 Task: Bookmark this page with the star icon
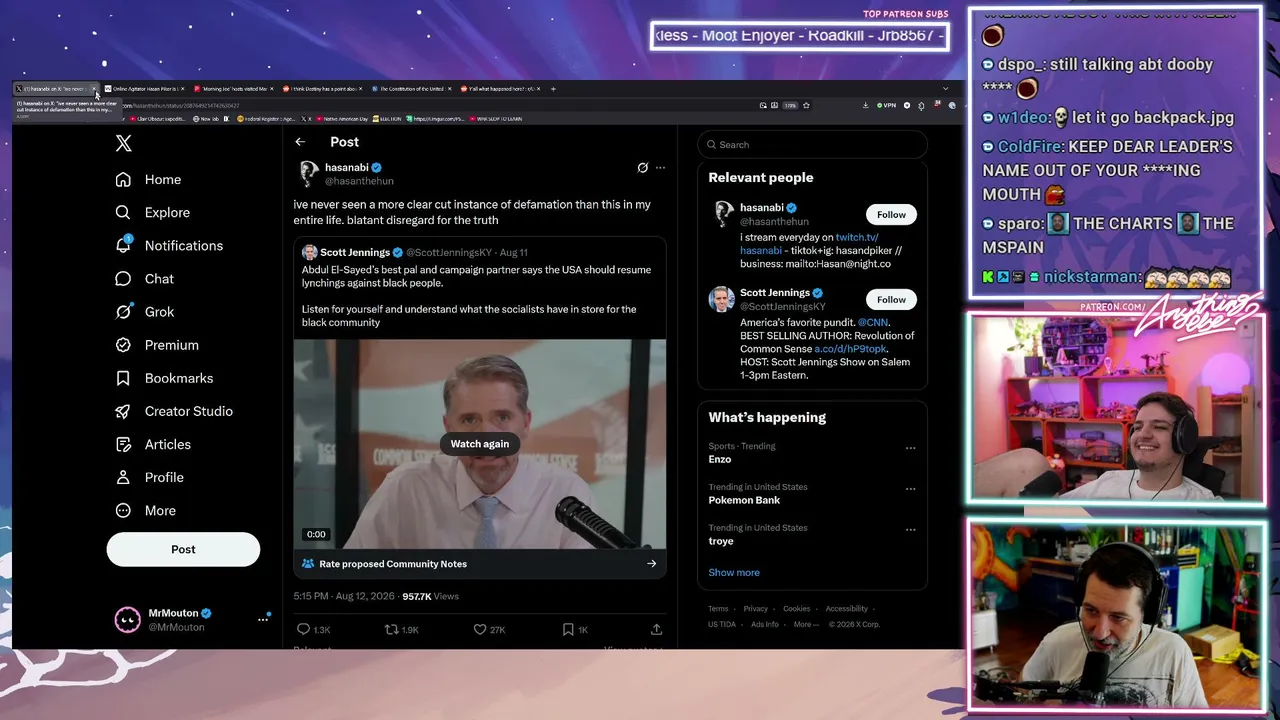point(806,105)
